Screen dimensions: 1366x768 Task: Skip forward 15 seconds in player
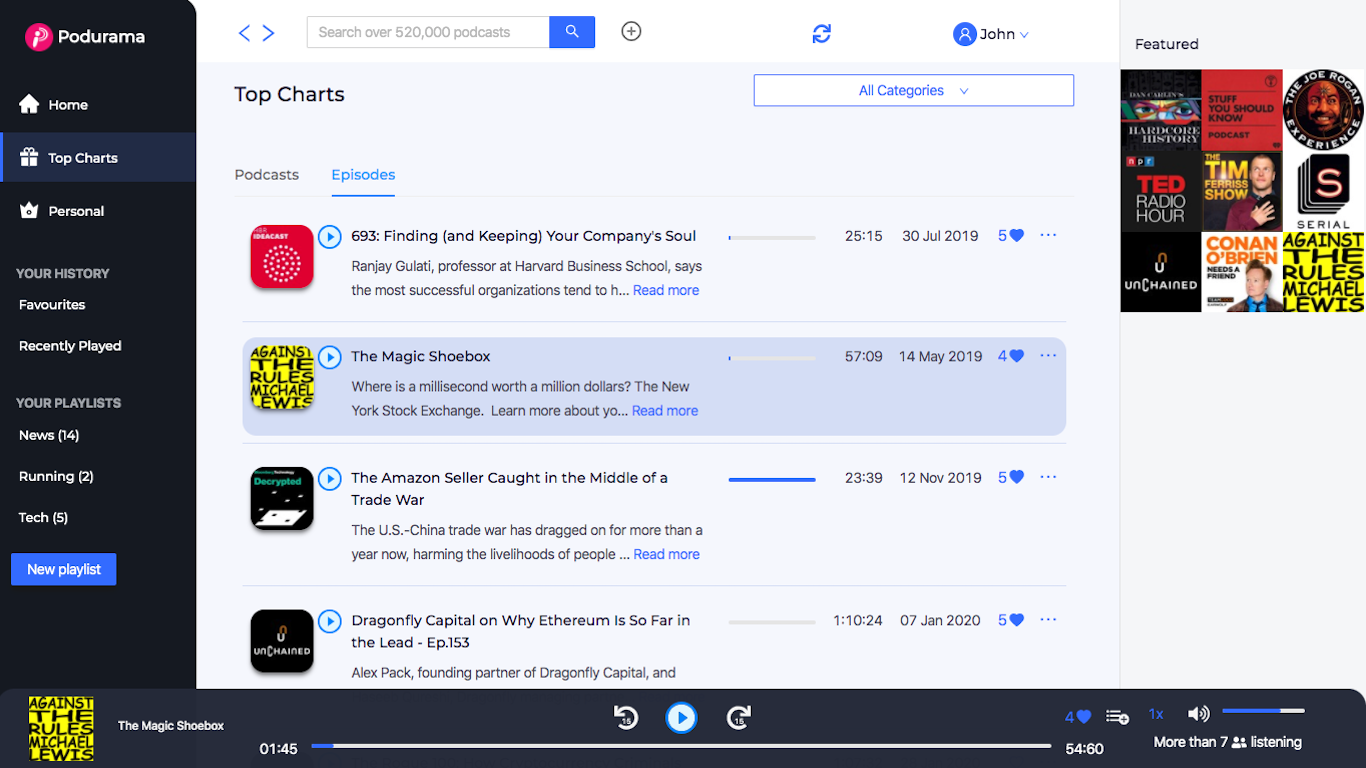[738, 717]
